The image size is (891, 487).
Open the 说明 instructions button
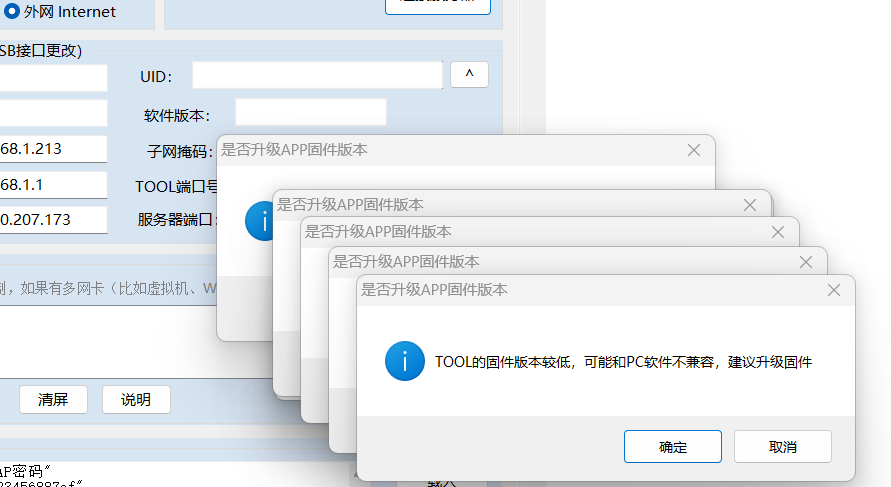coord(136,399)
